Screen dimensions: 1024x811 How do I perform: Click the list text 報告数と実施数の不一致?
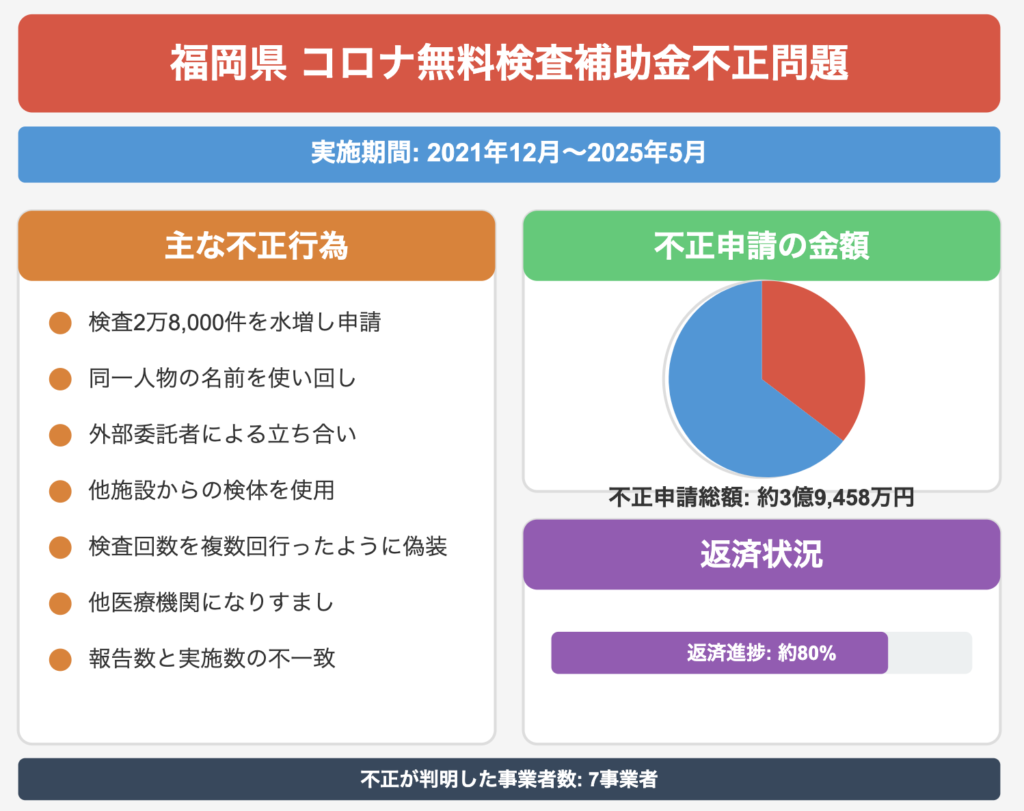(212, 659)
